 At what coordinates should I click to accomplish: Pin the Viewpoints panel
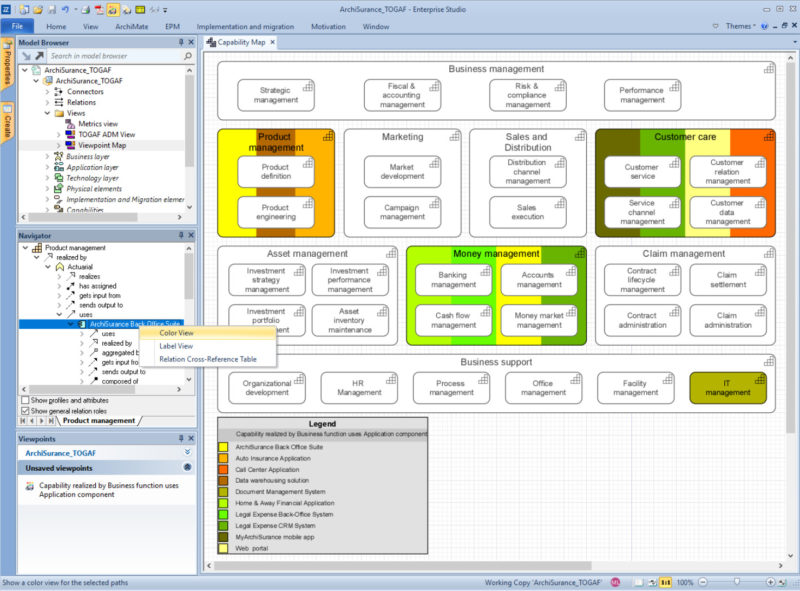click(x=181, y=438)
